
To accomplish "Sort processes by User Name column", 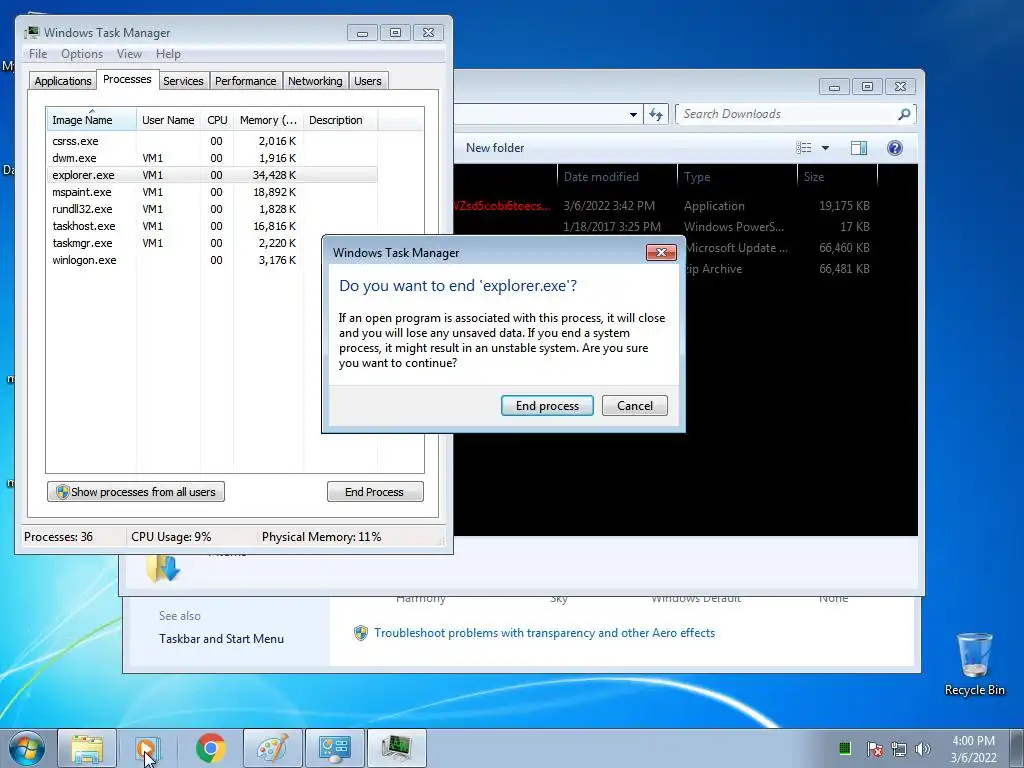I will click(168, 120).
